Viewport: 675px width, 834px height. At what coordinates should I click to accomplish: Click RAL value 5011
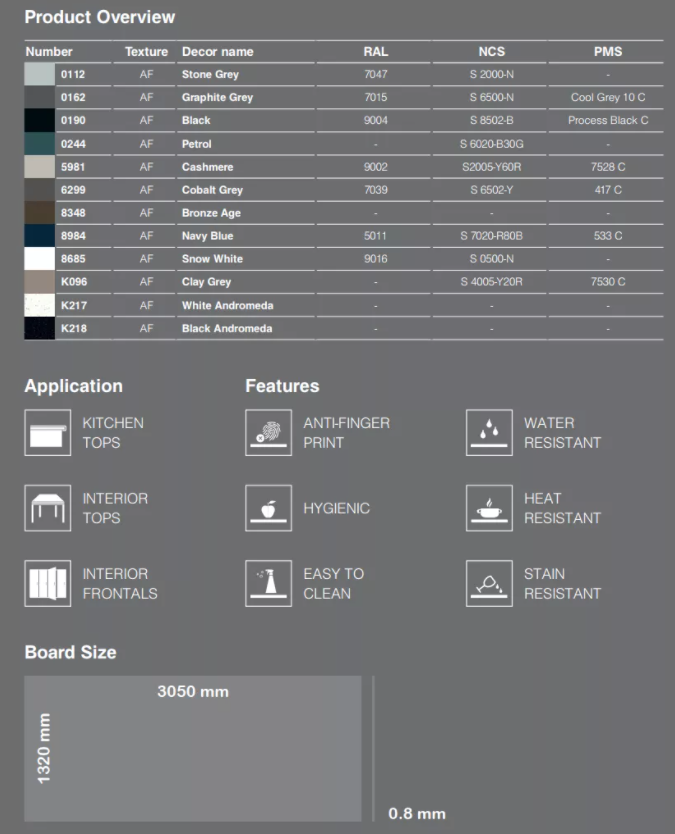376,236
